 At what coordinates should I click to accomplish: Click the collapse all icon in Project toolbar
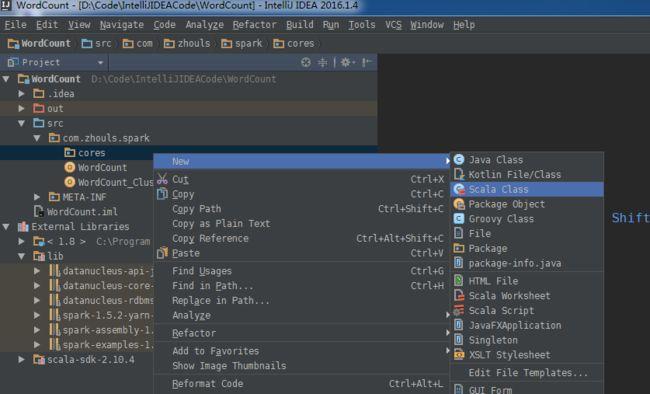[x=322, y=62]
